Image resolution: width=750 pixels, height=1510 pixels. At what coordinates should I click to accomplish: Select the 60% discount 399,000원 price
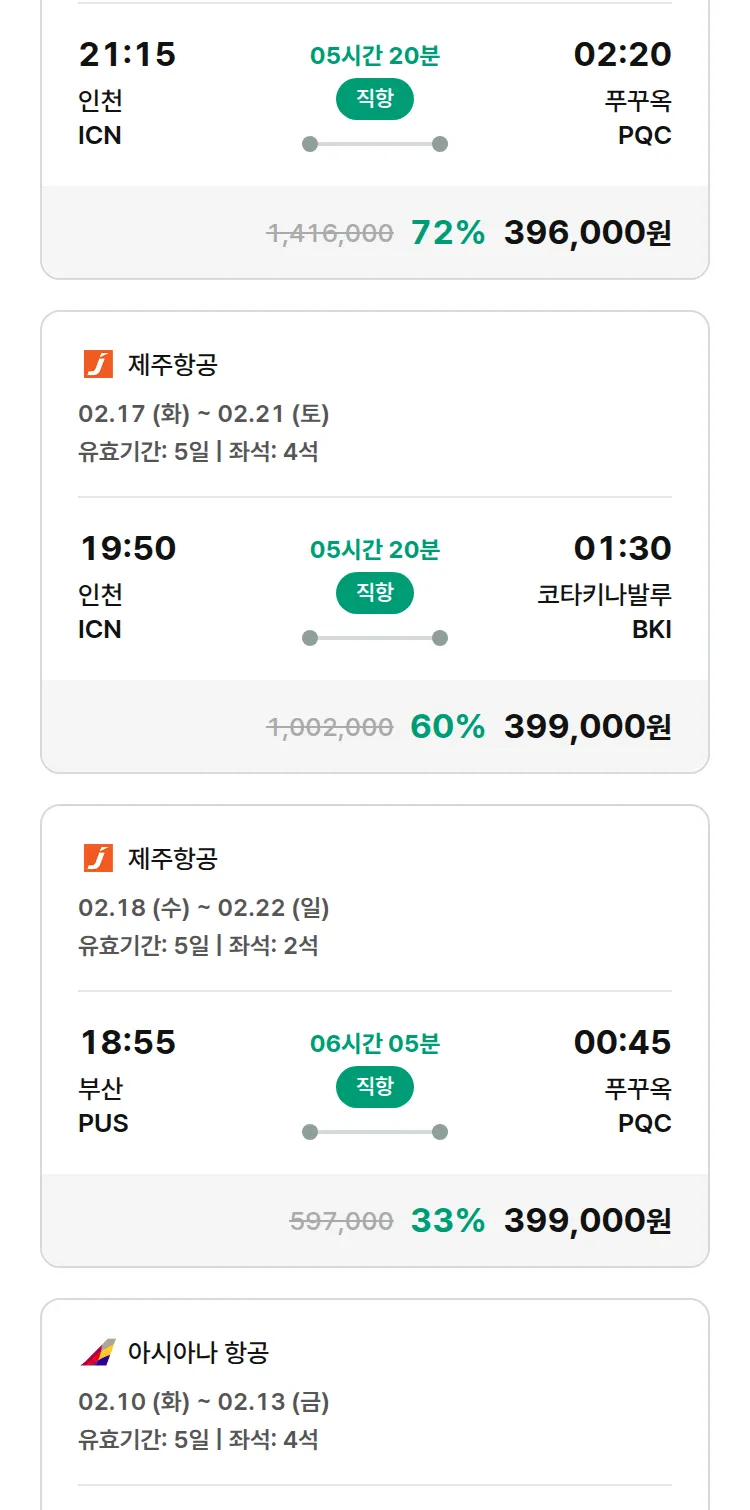(x=587, y=726)
